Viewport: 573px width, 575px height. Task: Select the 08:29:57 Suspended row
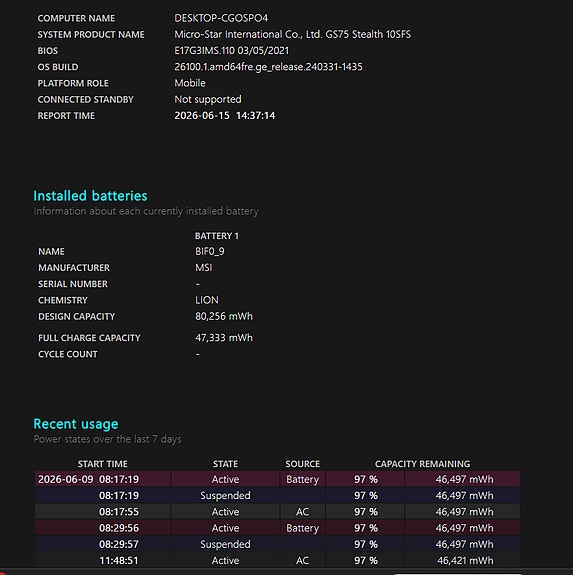pyautogui.click(x=277, y=544)
